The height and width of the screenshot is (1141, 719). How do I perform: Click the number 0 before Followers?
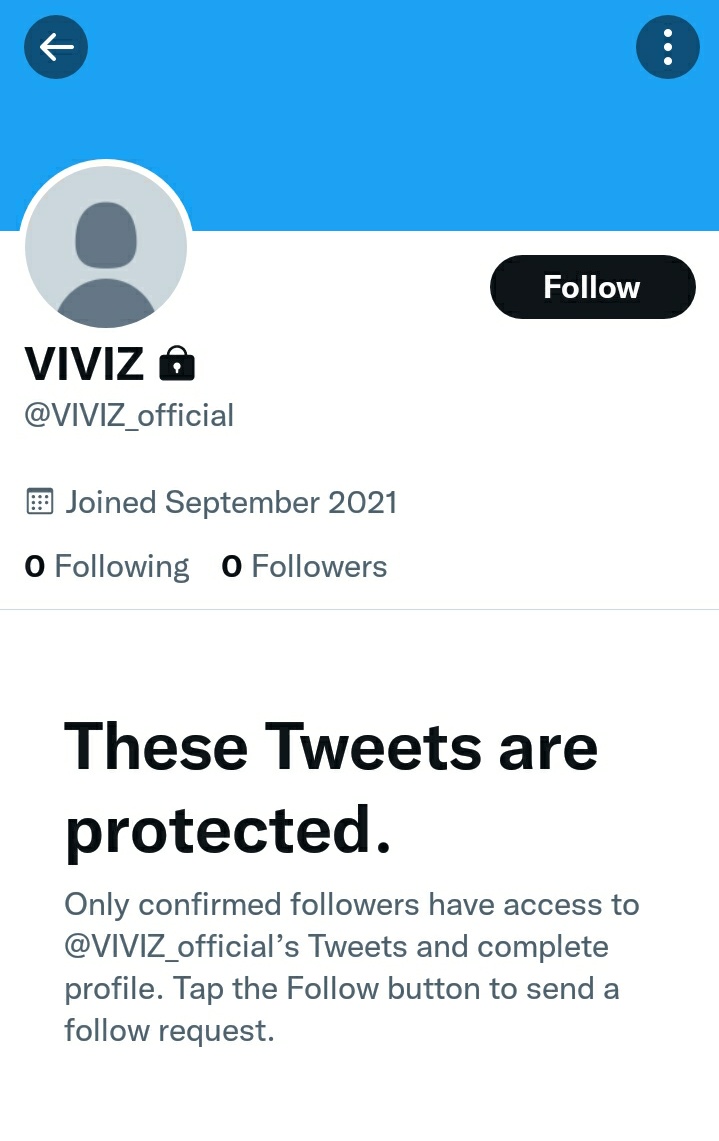pyautogui.click(x=232, y=567)
